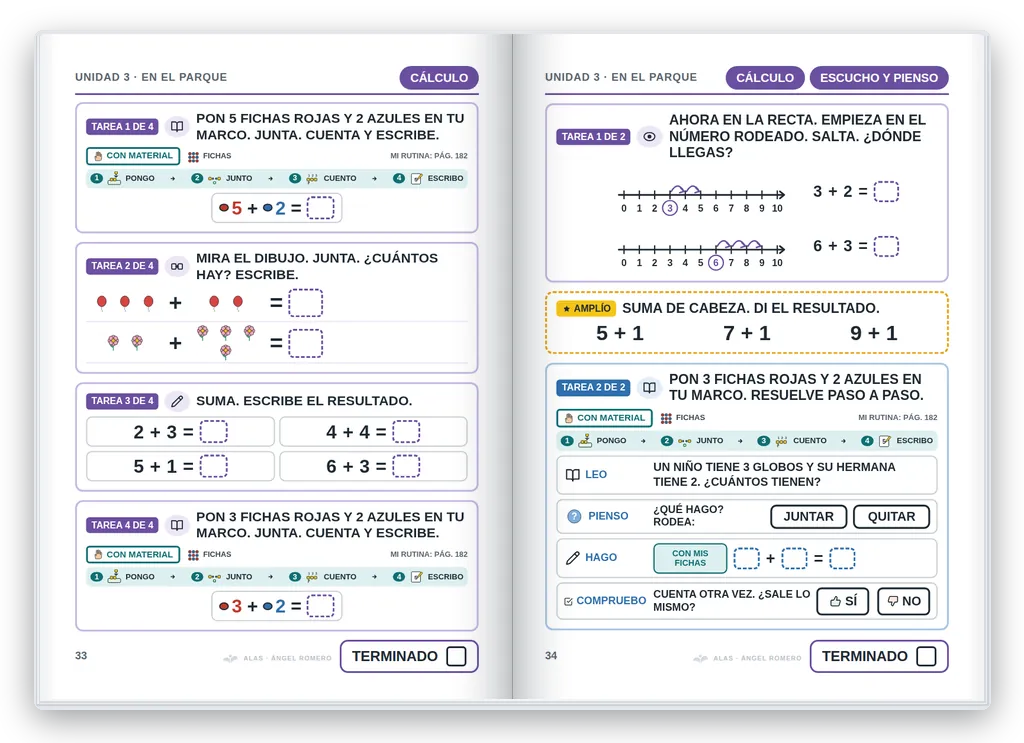Select the NO thumbs-down answer
The height and width of the screenshot is (743, 1024).
pos(904,601)
